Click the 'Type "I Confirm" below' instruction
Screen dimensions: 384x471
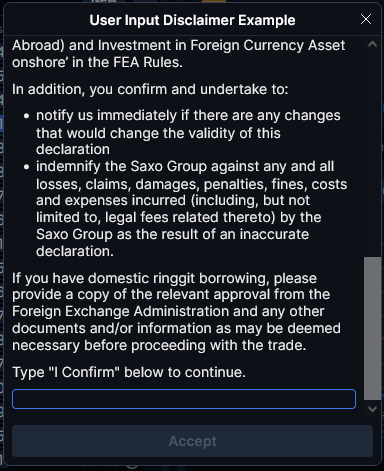pos(129,372)
